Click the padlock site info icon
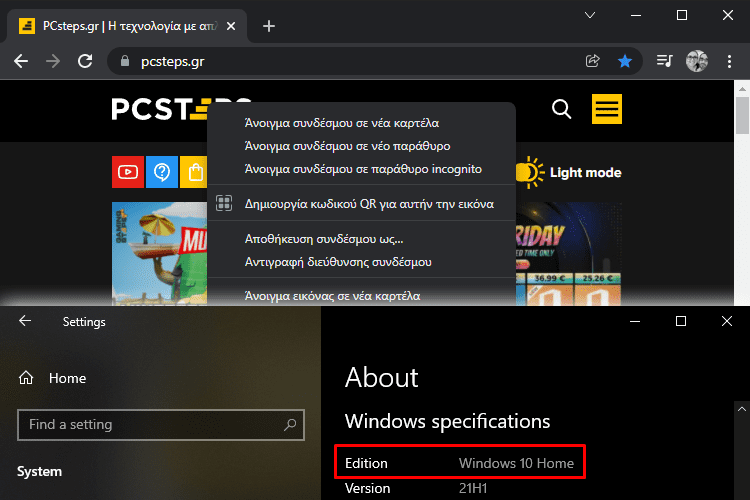 point(125,61)
